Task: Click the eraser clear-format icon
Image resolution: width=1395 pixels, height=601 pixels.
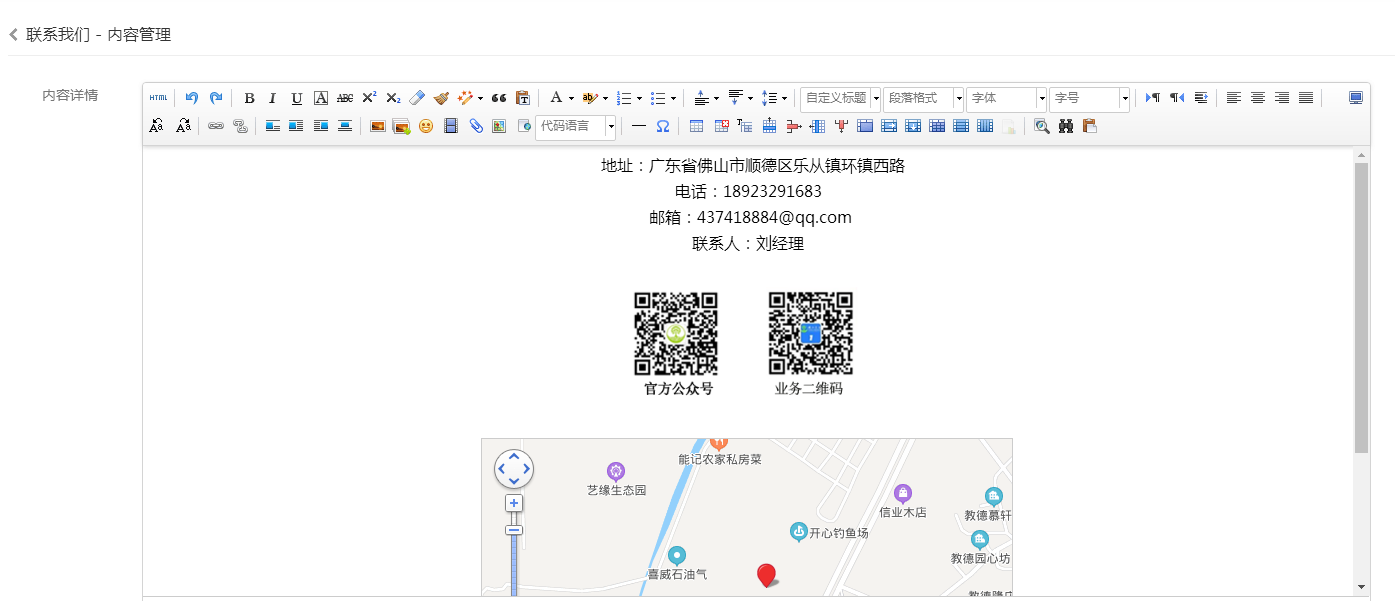Action: pos(417,98)
